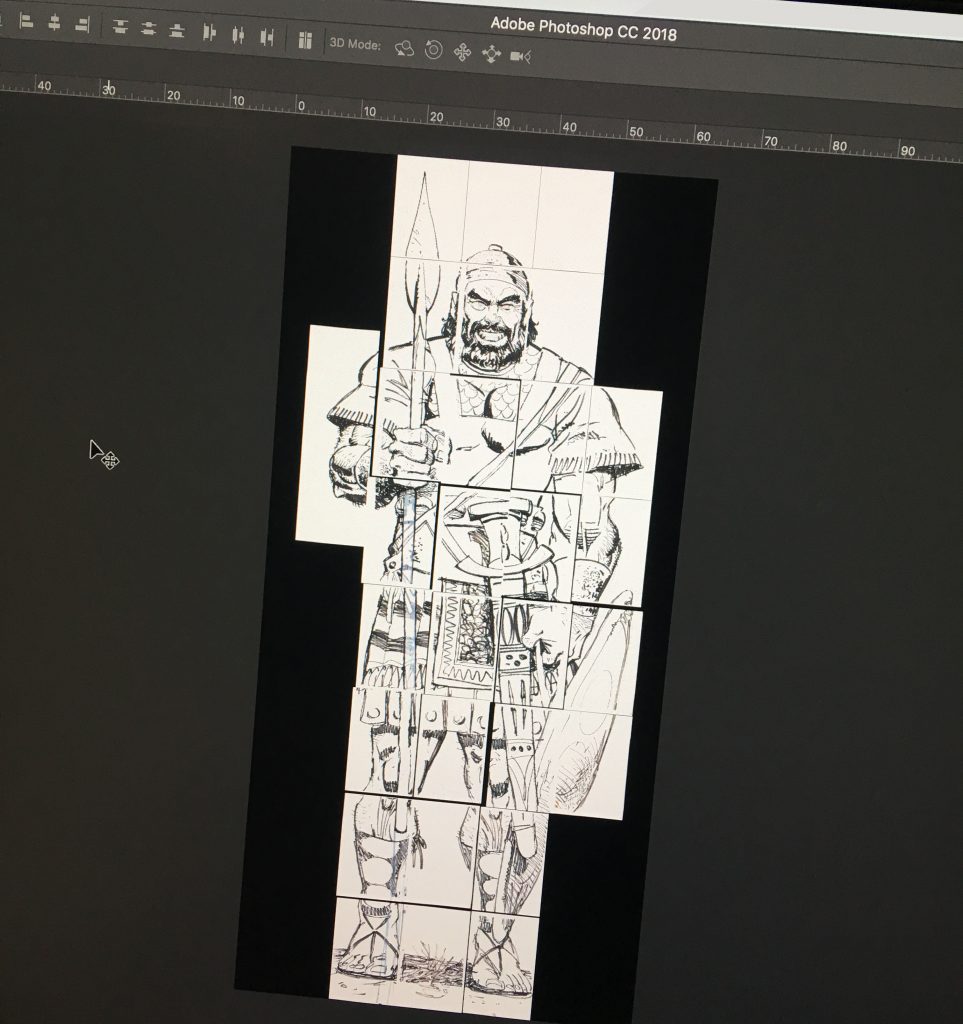Select the Align right edges icon
This screenshot has height=1024, width=963.
[x=83, y=26]
